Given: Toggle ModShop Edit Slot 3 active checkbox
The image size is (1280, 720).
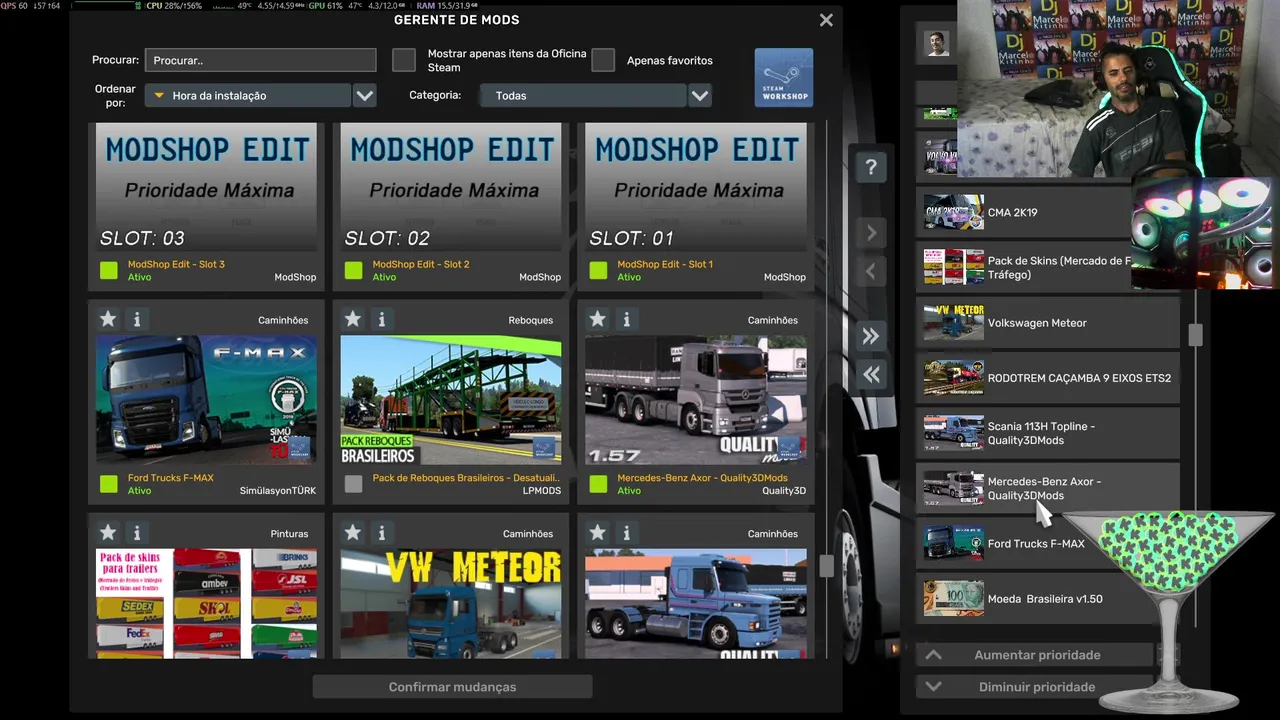Looking at the screenshot, I should tap(109, 270).
